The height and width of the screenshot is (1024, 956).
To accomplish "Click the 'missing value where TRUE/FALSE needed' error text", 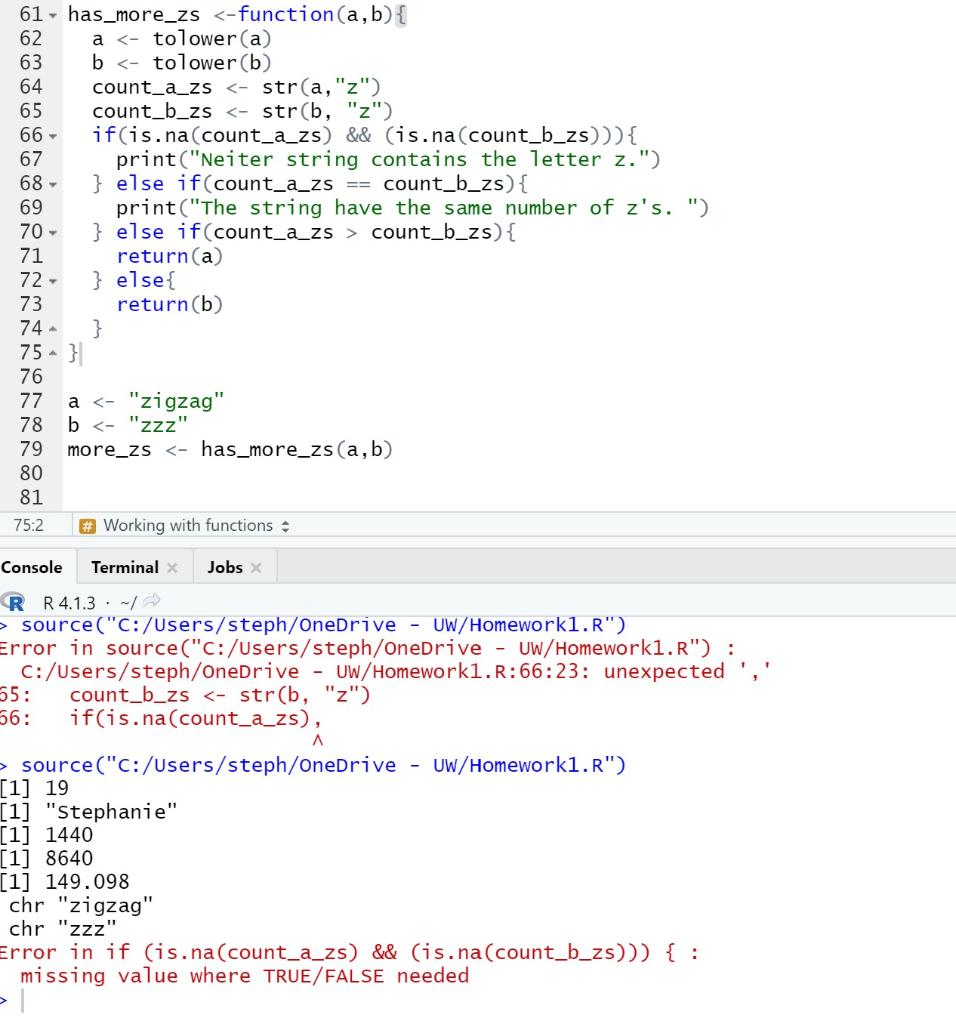I will point(244,976).
